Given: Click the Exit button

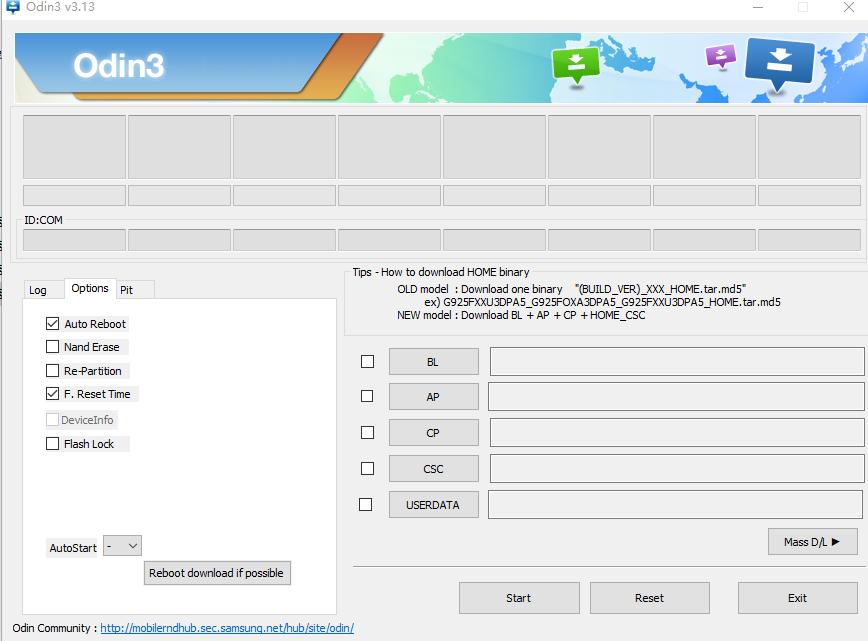Looking at the screenshot, I should coord(797,598).
